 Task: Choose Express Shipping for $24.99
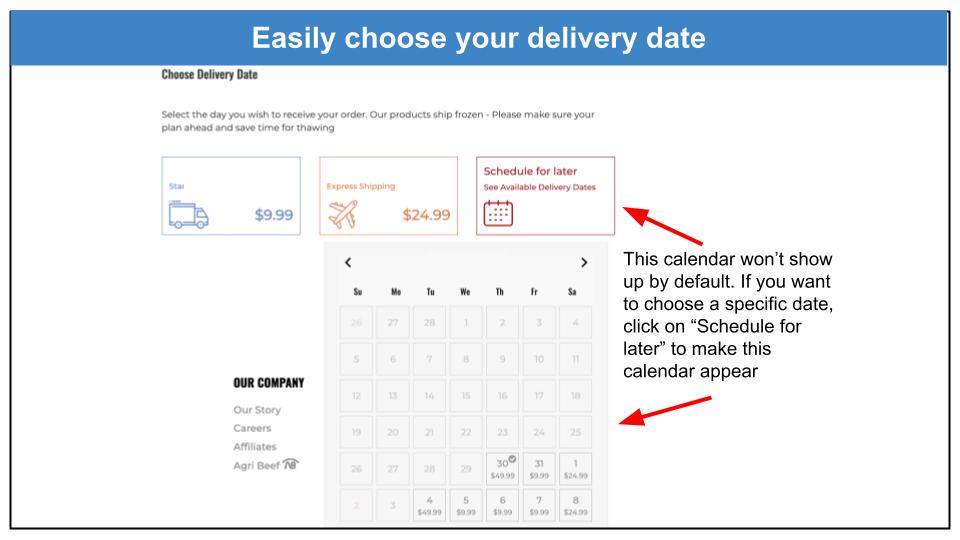coord(388,196)
